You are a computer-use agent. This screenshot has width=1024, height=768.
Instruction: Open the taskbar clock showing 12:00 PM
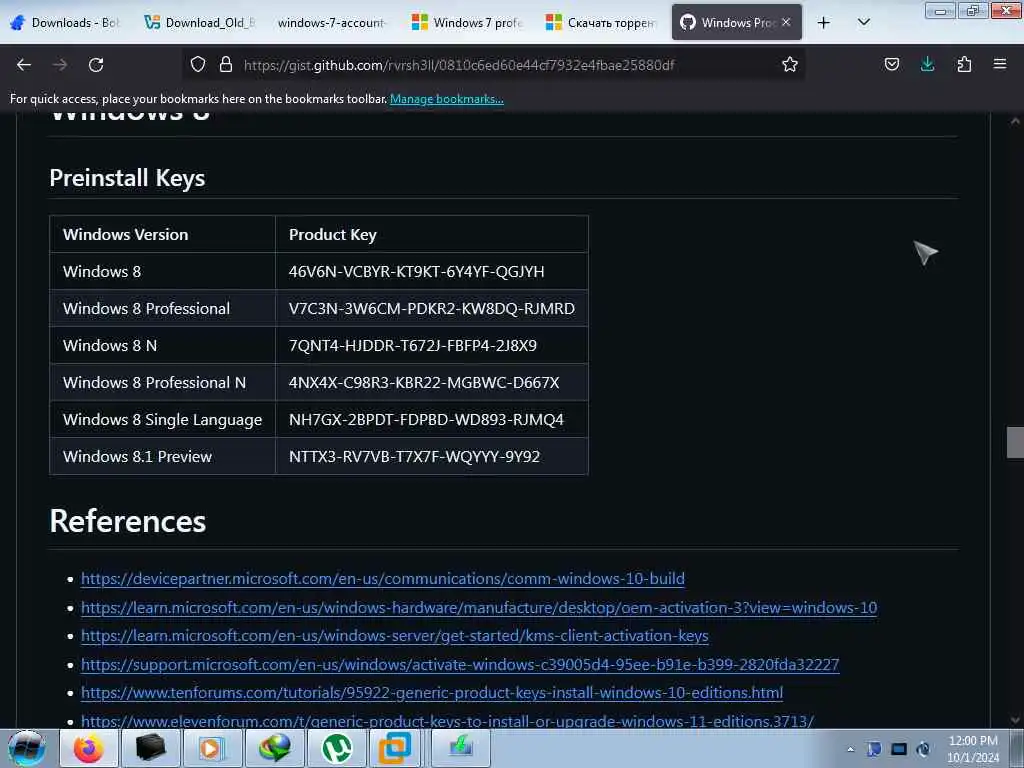973,749
